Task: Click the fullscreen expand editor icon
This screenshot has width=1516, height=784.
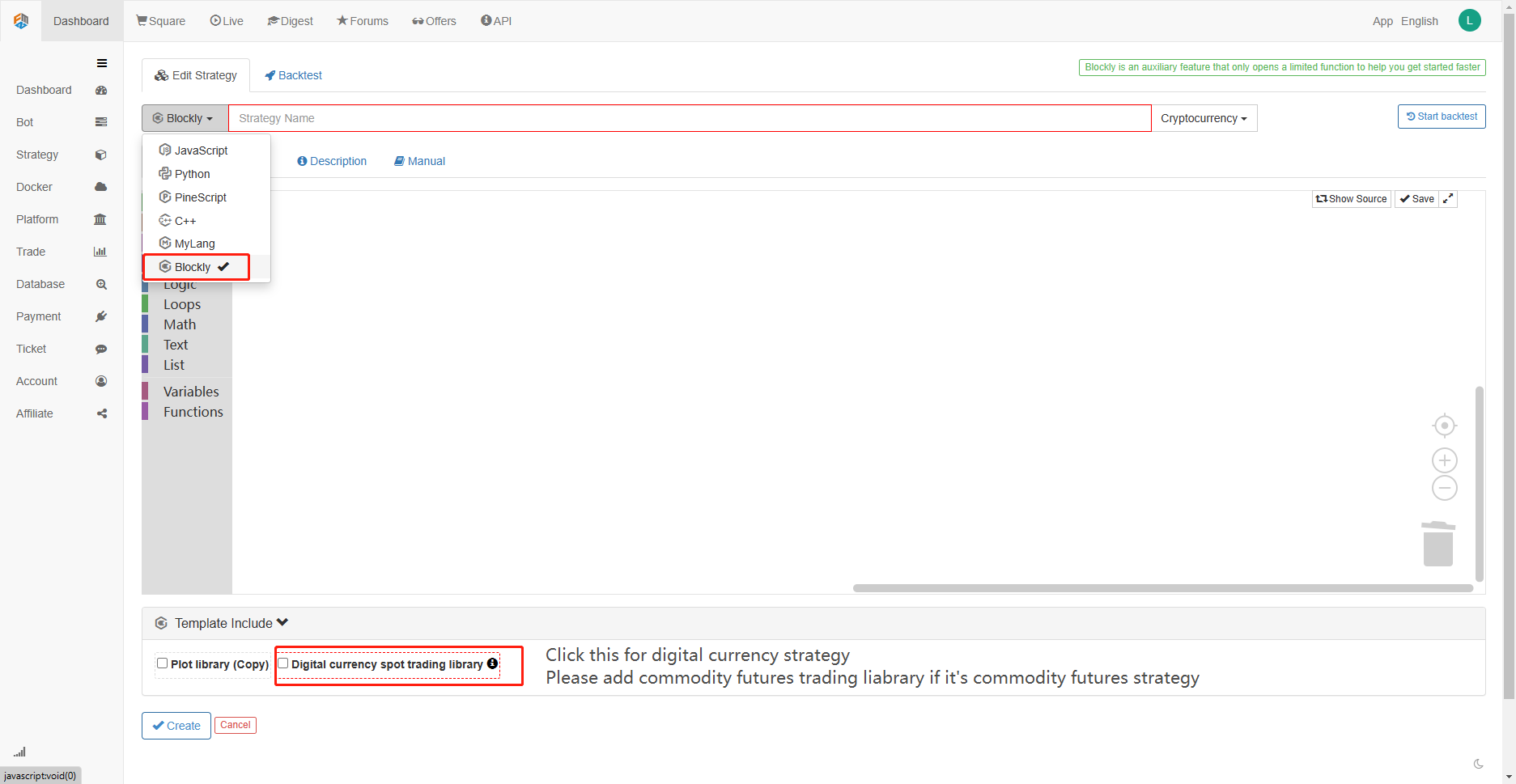Action: [1448, 199]
